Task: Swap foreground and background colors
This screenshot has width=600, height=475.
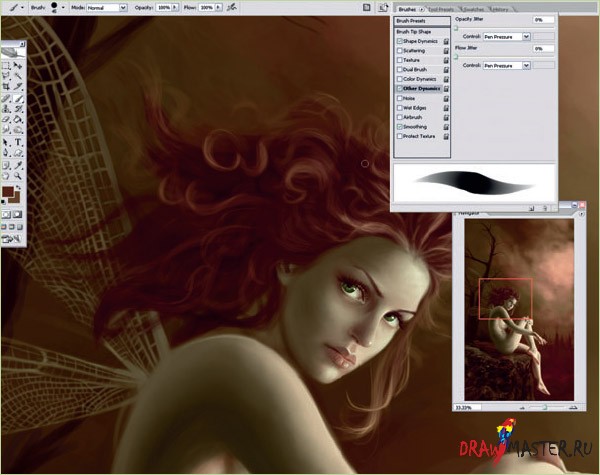Action: click(18, 188)
